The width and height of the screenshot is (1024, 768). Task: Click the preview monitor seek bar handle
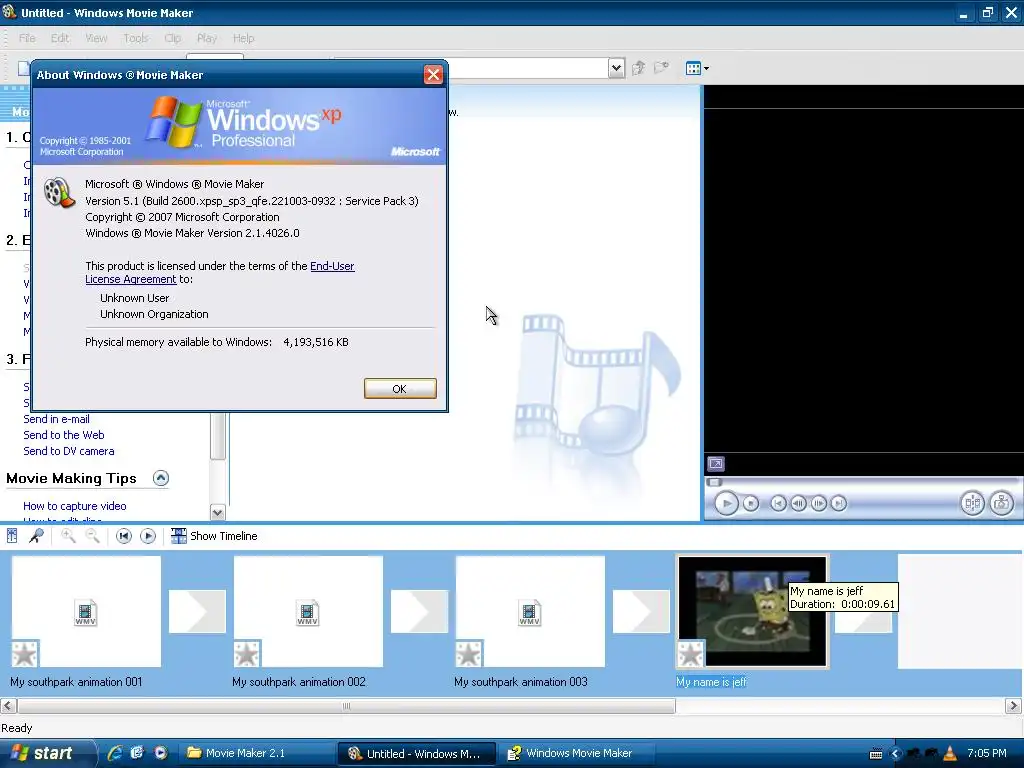pos(714,482)
